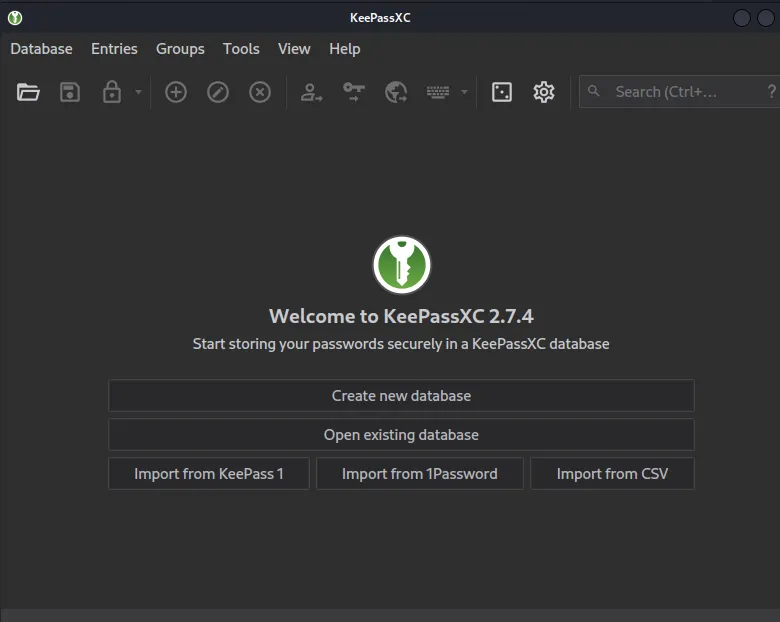
Task: Focus the Search input field
Action: point(680,92)
